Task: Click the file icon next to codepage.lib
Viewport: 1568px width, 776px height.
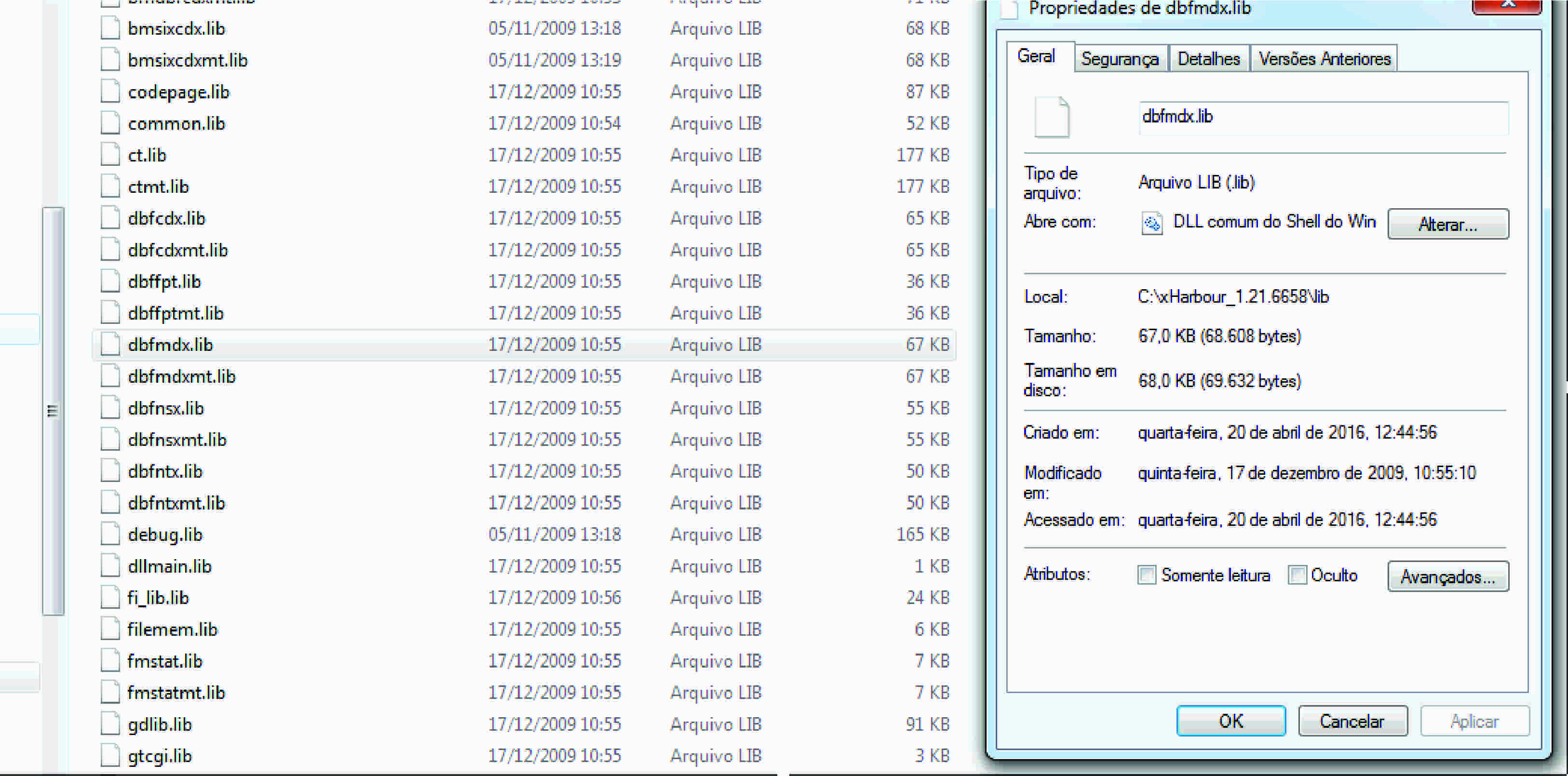Action: click(110, 92)
